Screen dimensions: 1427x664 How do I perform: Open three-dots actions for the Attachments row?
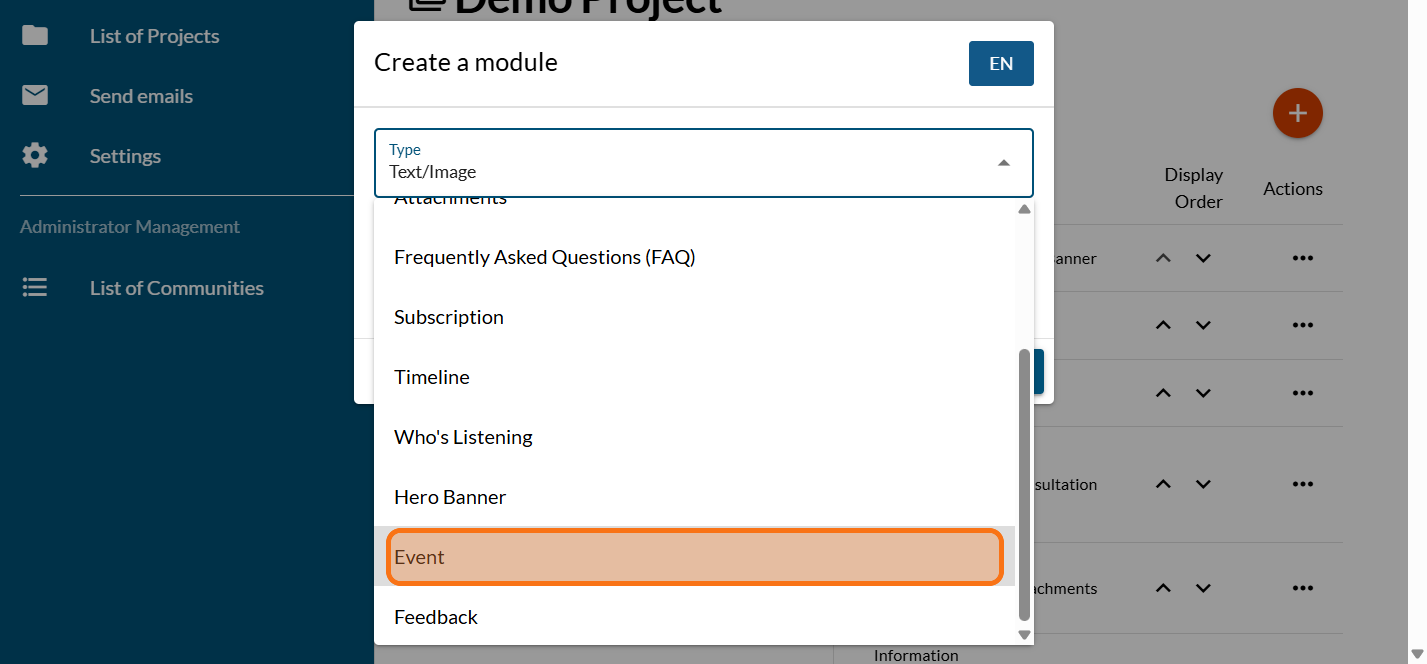[x=1301, y=588]
